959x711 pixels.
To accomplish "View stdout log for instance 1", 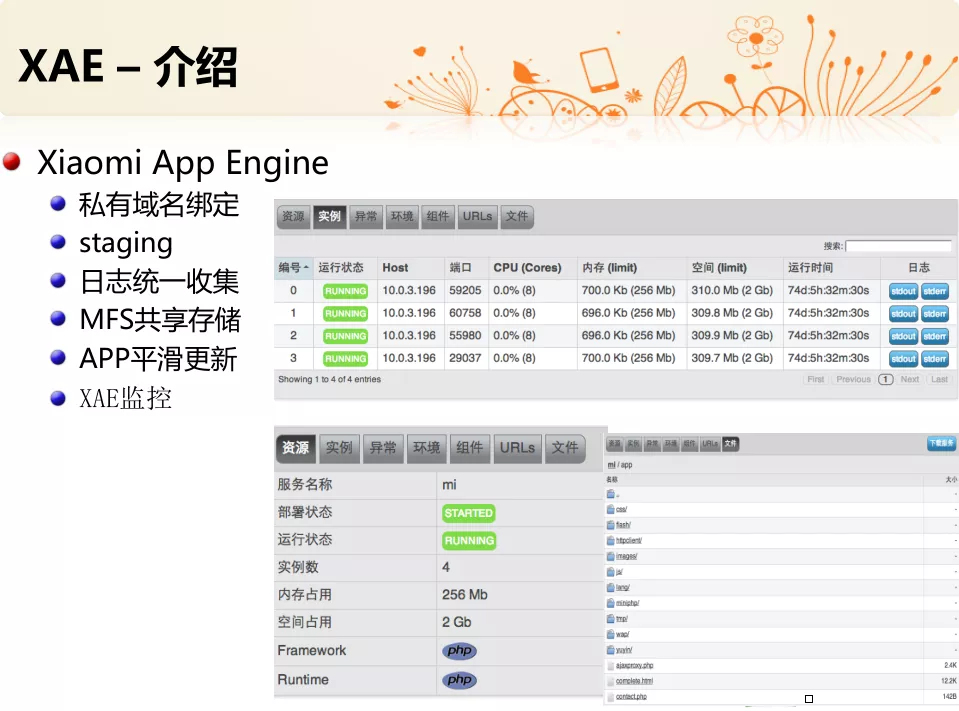I will click(903, 314).
